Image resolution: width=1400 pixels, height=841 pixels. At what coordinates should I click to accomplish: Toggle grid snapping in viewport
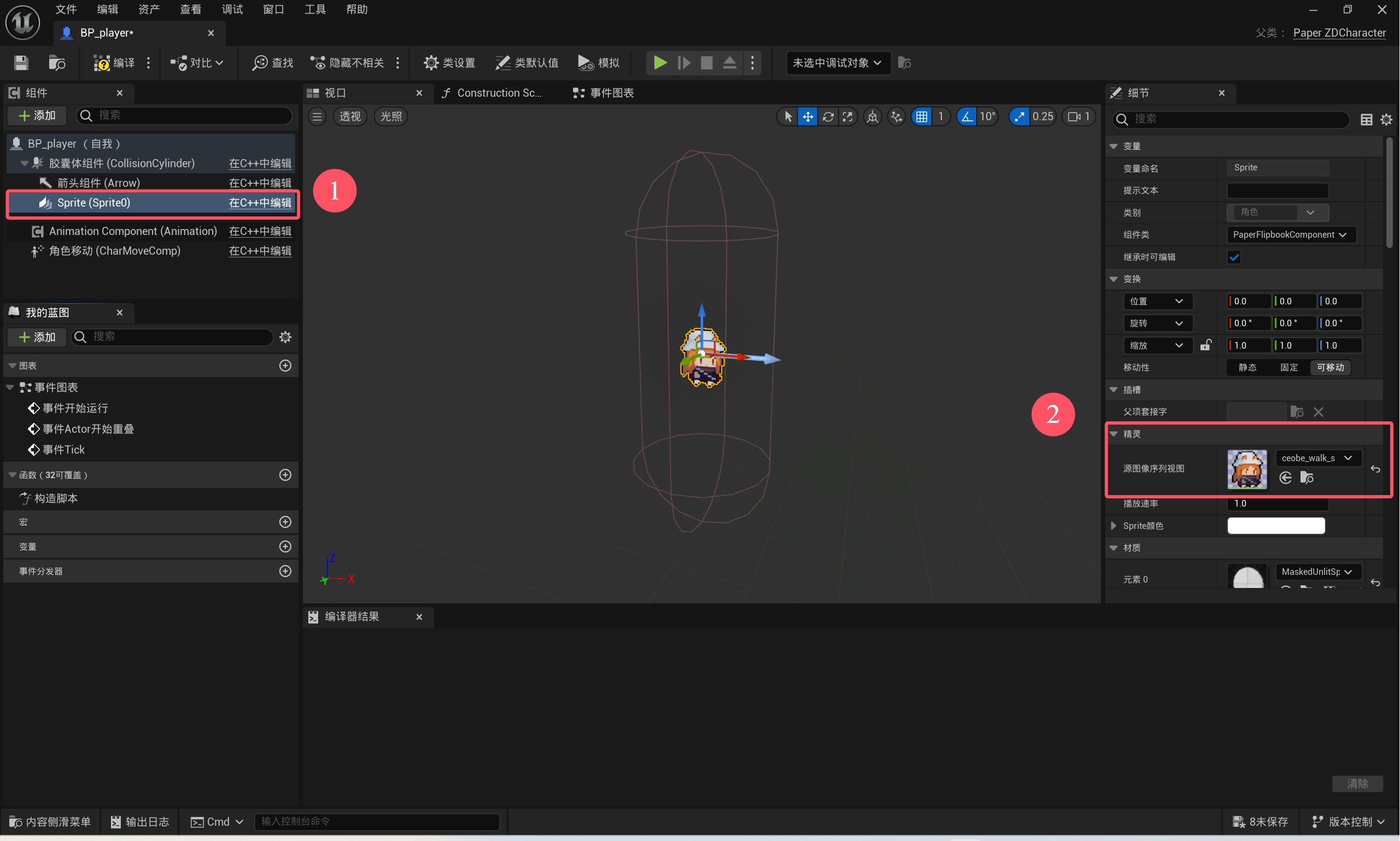pyautogui.click(x=922, y=117)
